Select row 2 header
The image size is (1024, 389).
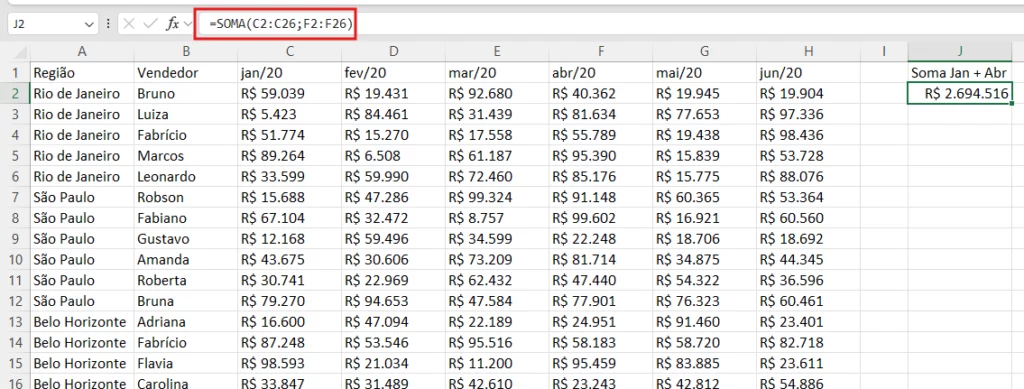click(x=16, y=93)
